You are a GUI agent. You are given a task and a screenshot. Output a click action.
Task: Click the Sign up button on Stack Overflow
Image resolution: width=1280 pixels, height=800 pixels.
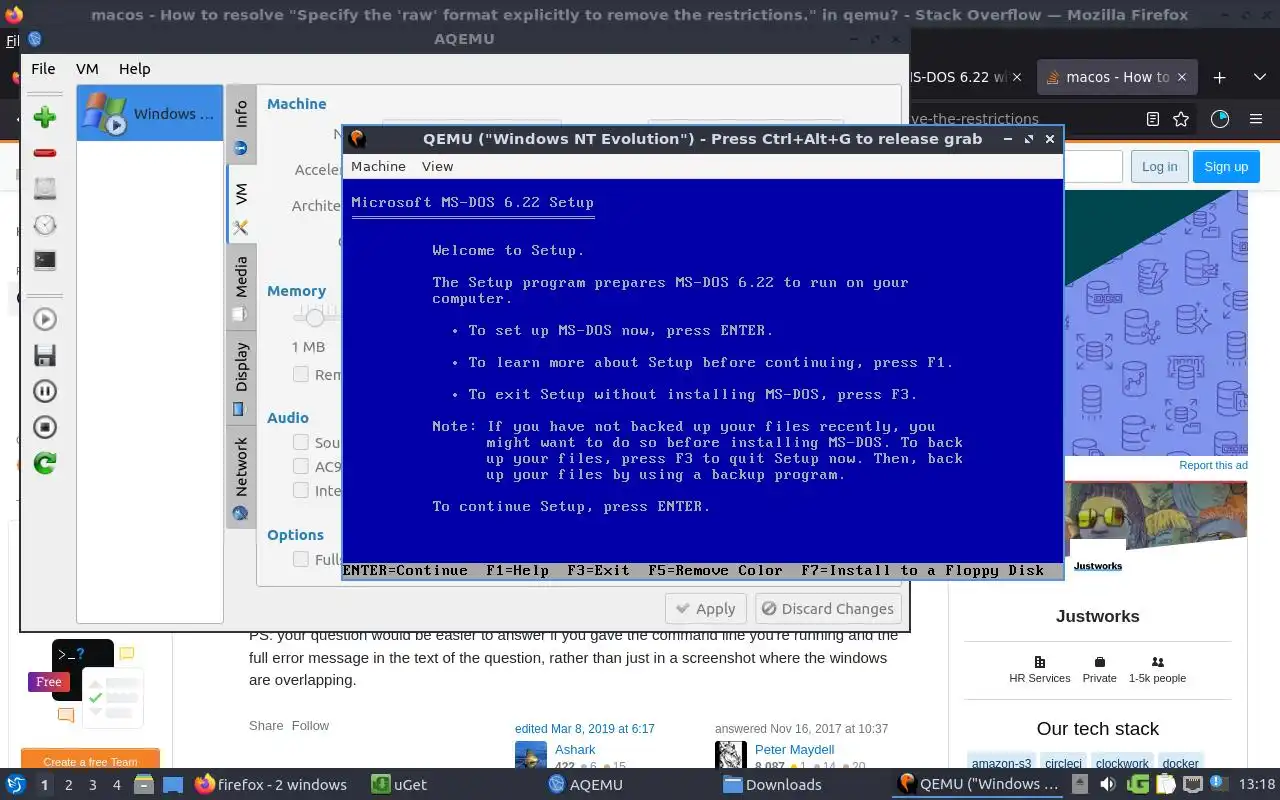[x=1226, y=167]
